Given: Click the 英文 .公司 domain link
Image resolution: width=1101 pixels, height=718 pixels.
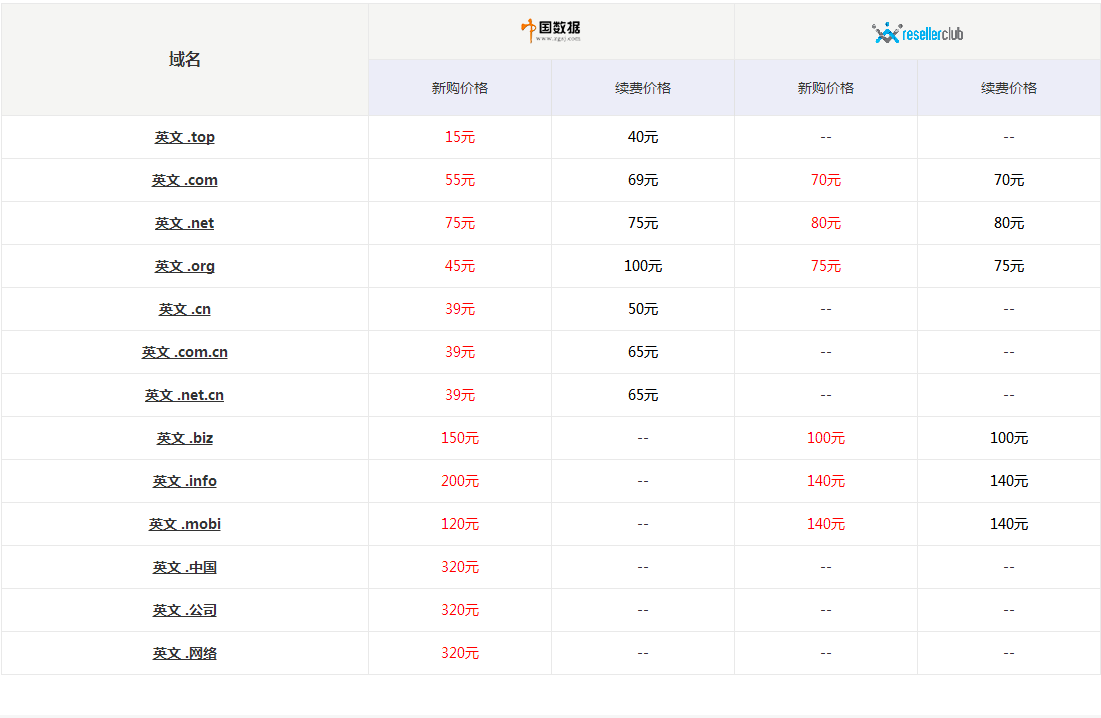Looking at the screenshot, I should click(184, 610).
